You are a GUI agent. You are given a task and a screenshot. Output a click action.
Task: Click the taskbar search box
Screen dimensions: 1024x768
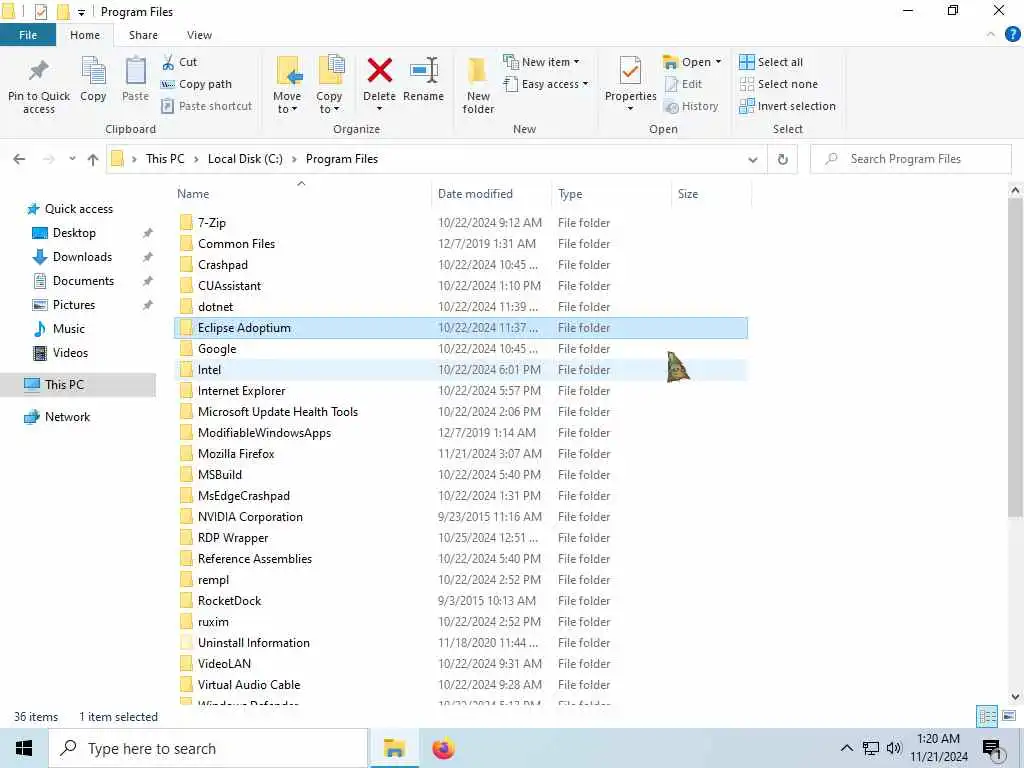208,748
